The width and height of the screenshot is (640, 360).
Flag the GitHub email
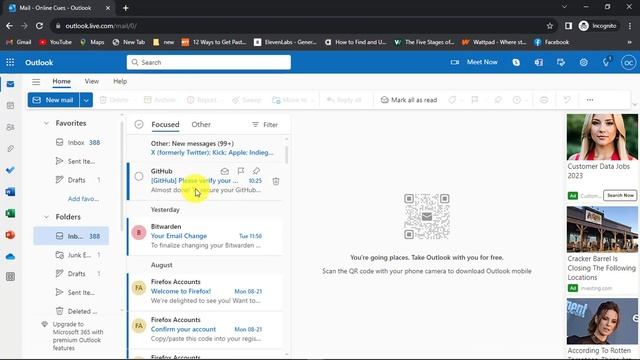[241, 171]
